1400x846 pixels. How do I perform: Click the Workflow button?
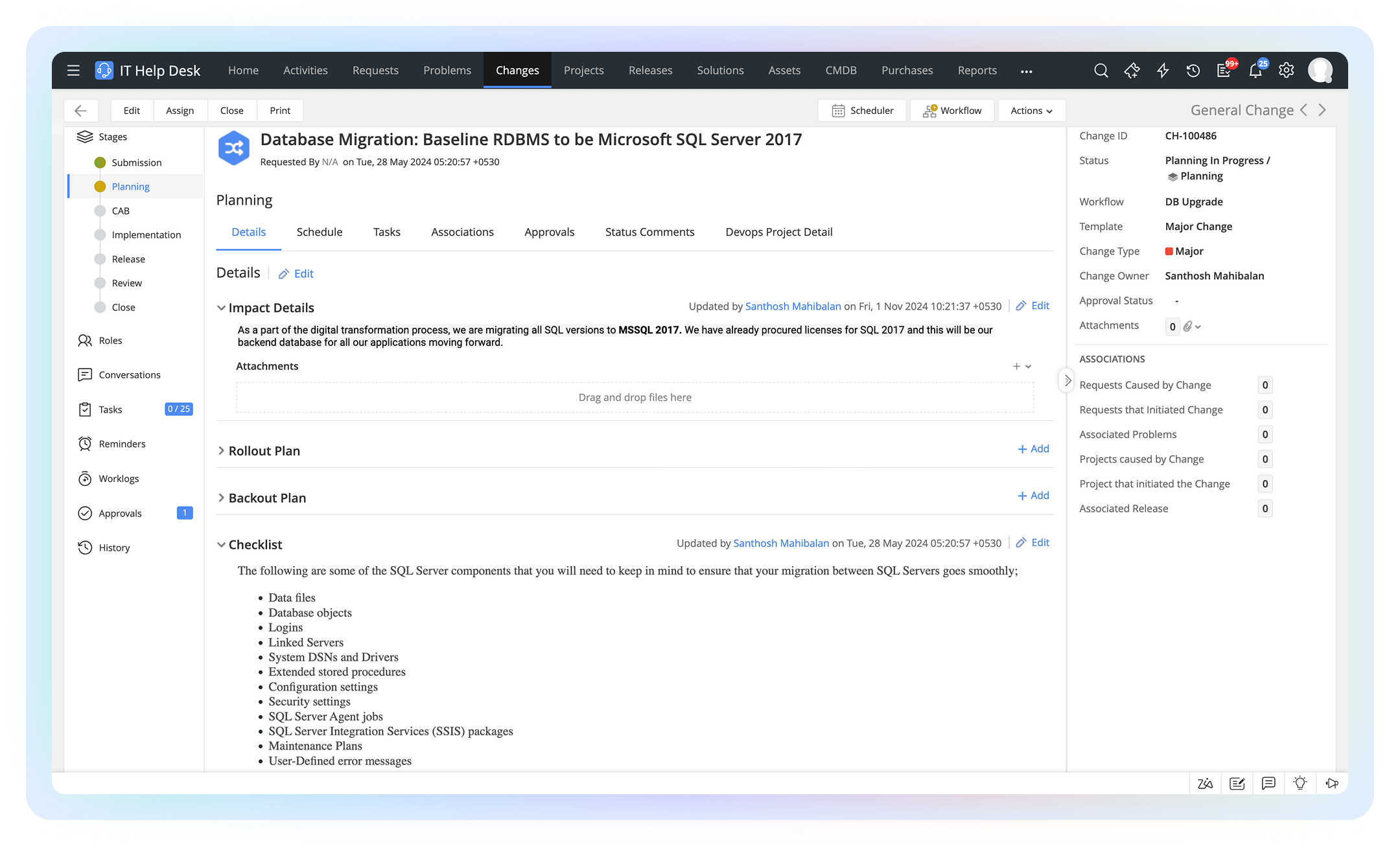pyautogui.click(x=952, y=111)
